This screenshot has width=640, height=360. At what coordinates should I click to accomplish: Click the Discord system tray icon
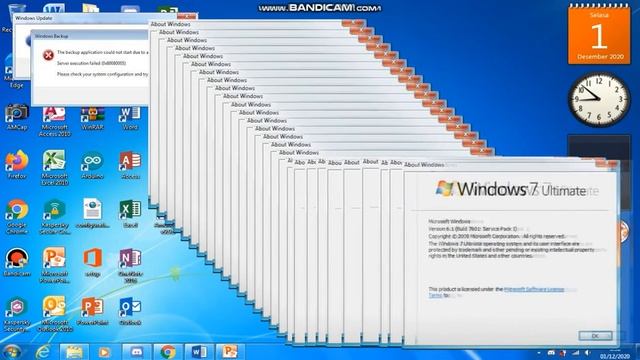click(x=551, y=353)
